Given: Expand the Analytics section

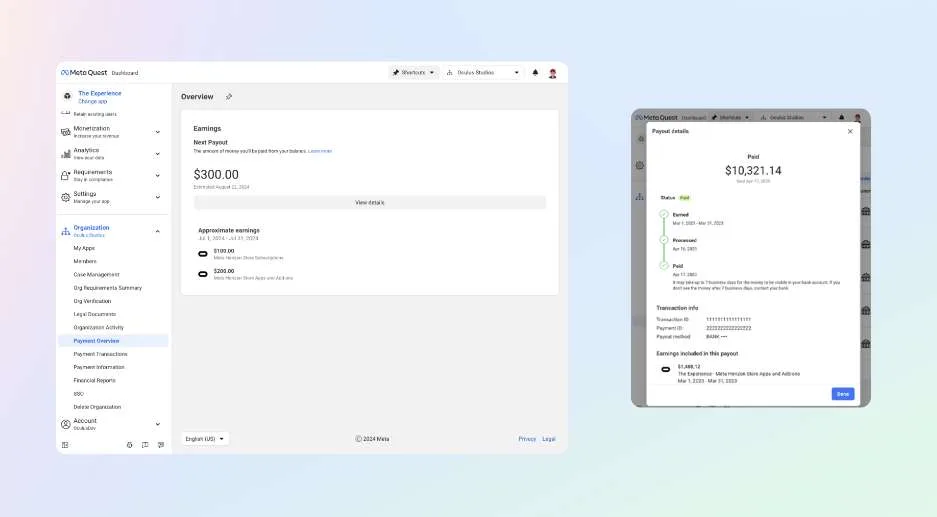Looking at the screenshot, I should tap(158, 154).
